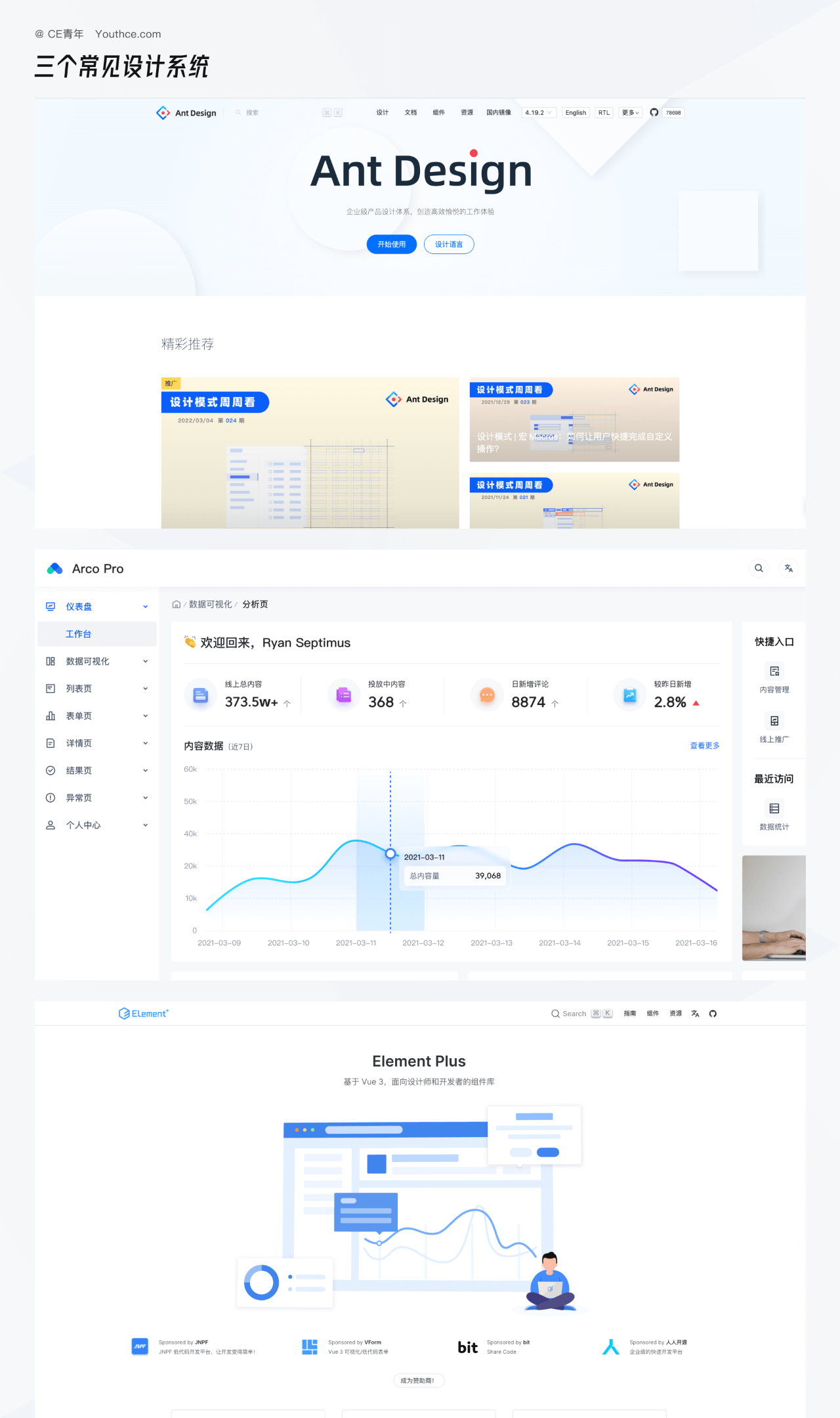Screen dimensions: 840x1418
Task: Click the 查看更多 link above the chart
Action: pyautogui.click(x=705, y=746)
